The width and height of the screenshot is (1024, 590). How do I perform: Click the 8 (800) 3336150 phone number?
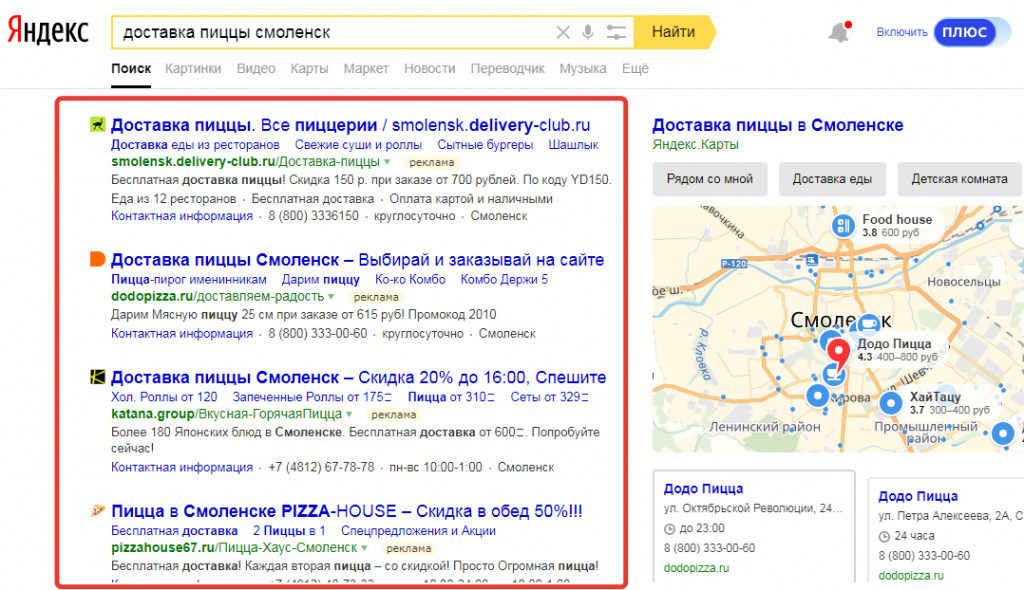[x=313, y=216]
